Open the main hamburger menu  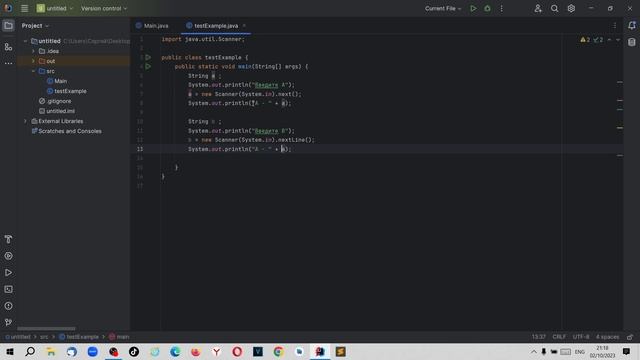point(24,9)
